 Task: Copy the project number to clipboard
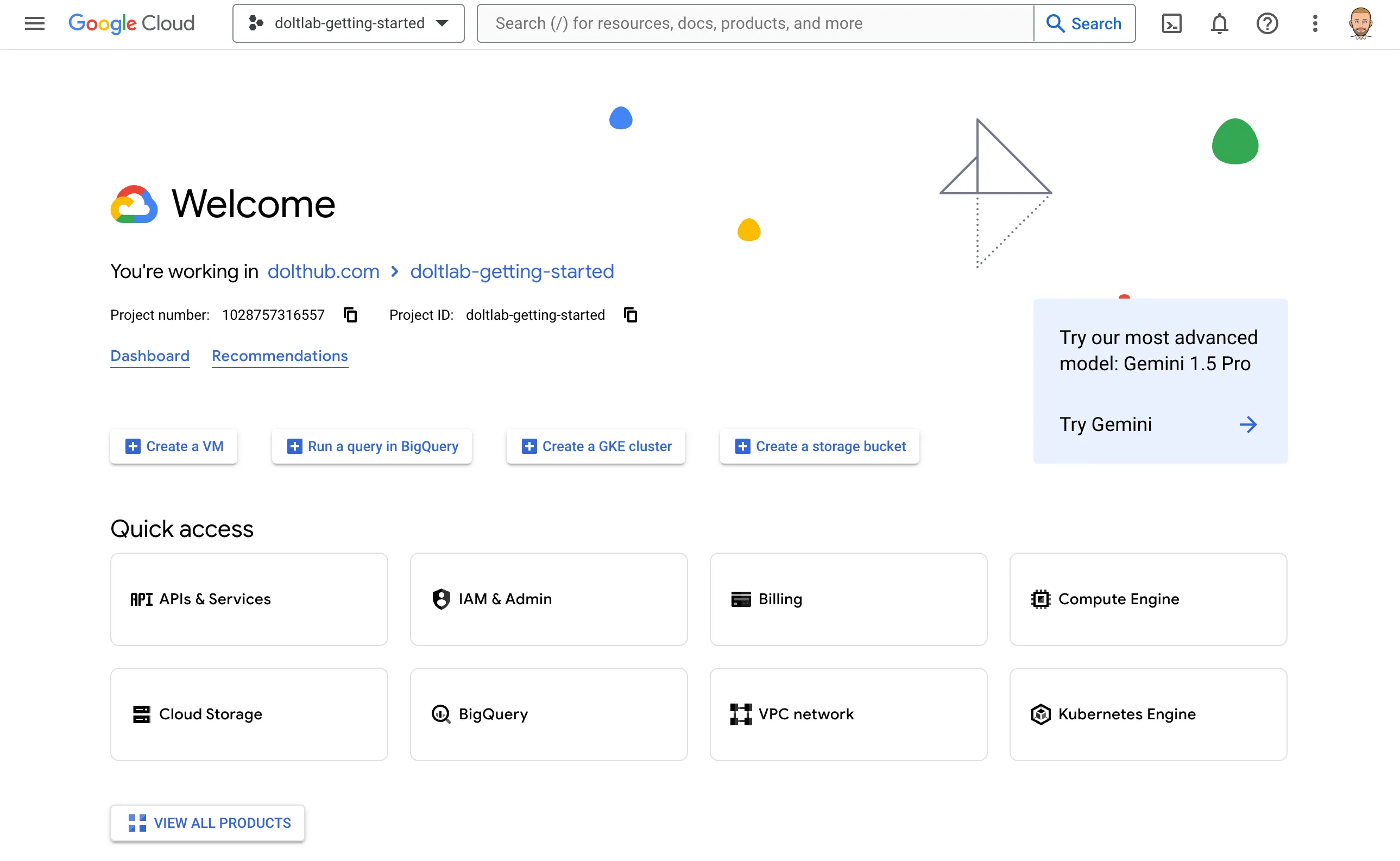(350, 315)
